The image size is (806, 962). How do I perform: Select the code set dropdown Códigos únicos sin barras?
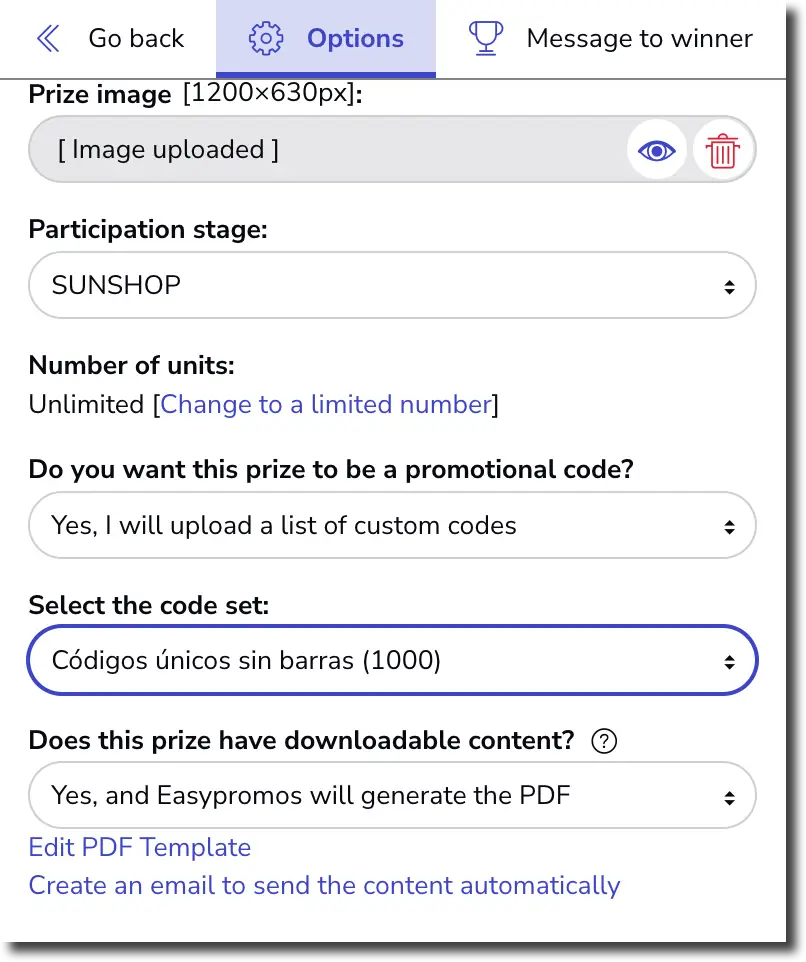392,660
